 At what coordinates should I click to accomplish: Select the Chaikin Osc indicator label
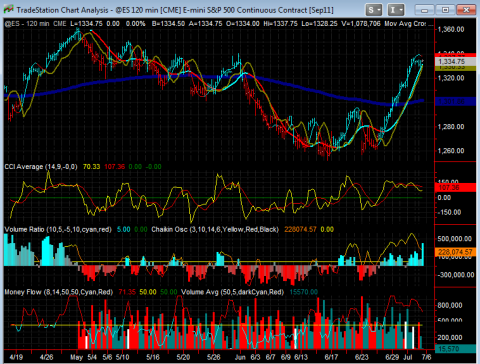[215, 229]
